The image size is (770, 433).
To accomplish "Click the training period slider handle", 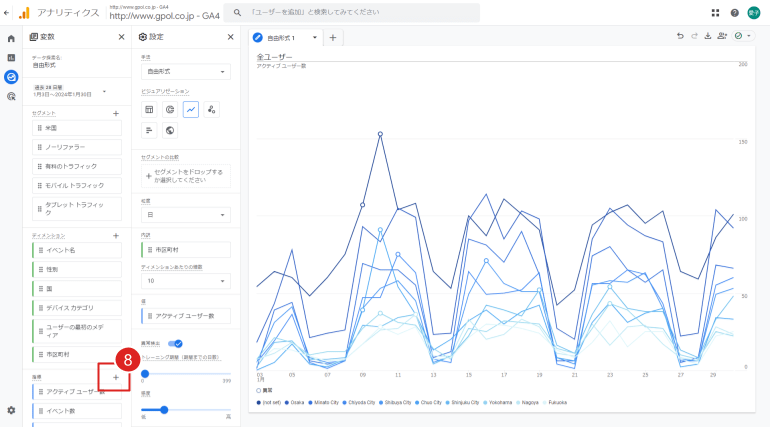I will pyautogui.click(x=145, y=373).
